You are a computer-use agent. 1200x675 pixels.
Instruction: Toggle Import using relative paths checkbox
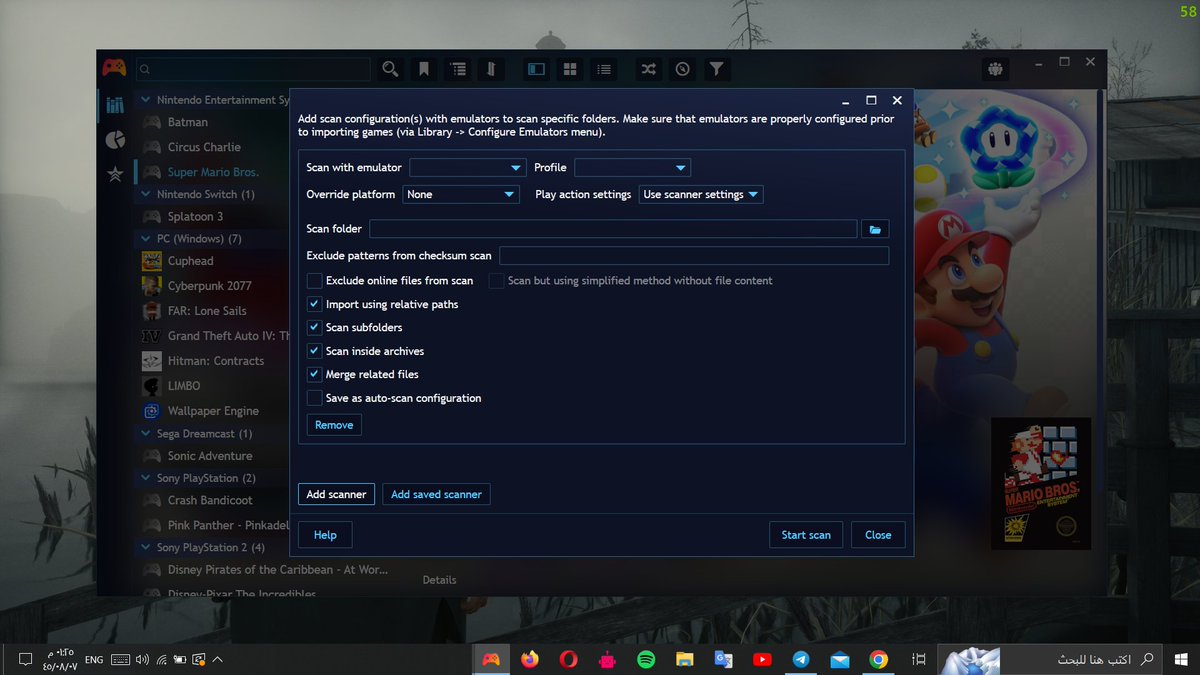(x=314, y=304)
